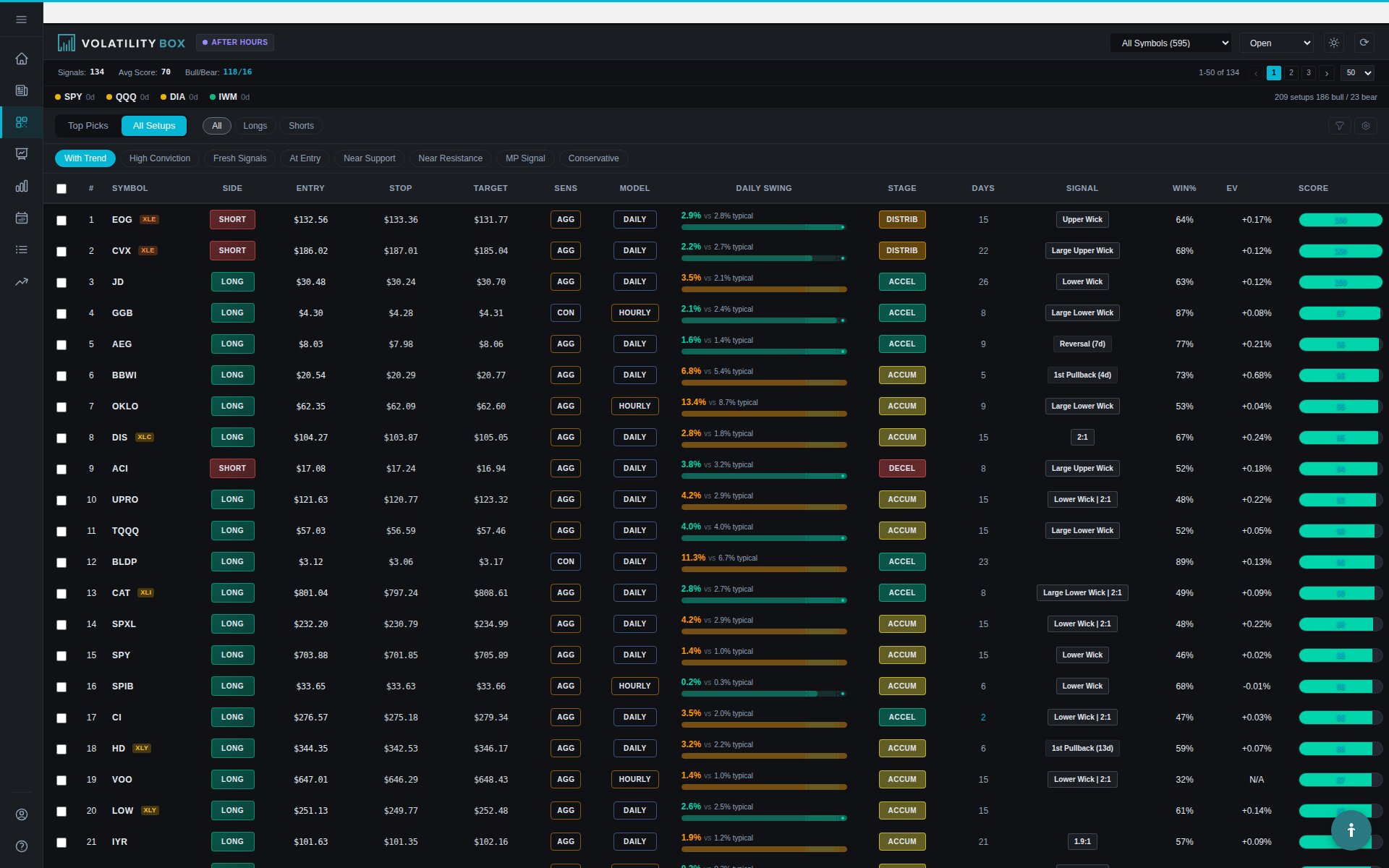The image size is (1389, 868).
Task: Select the With Trend filter chip
Action: point(85,158)
